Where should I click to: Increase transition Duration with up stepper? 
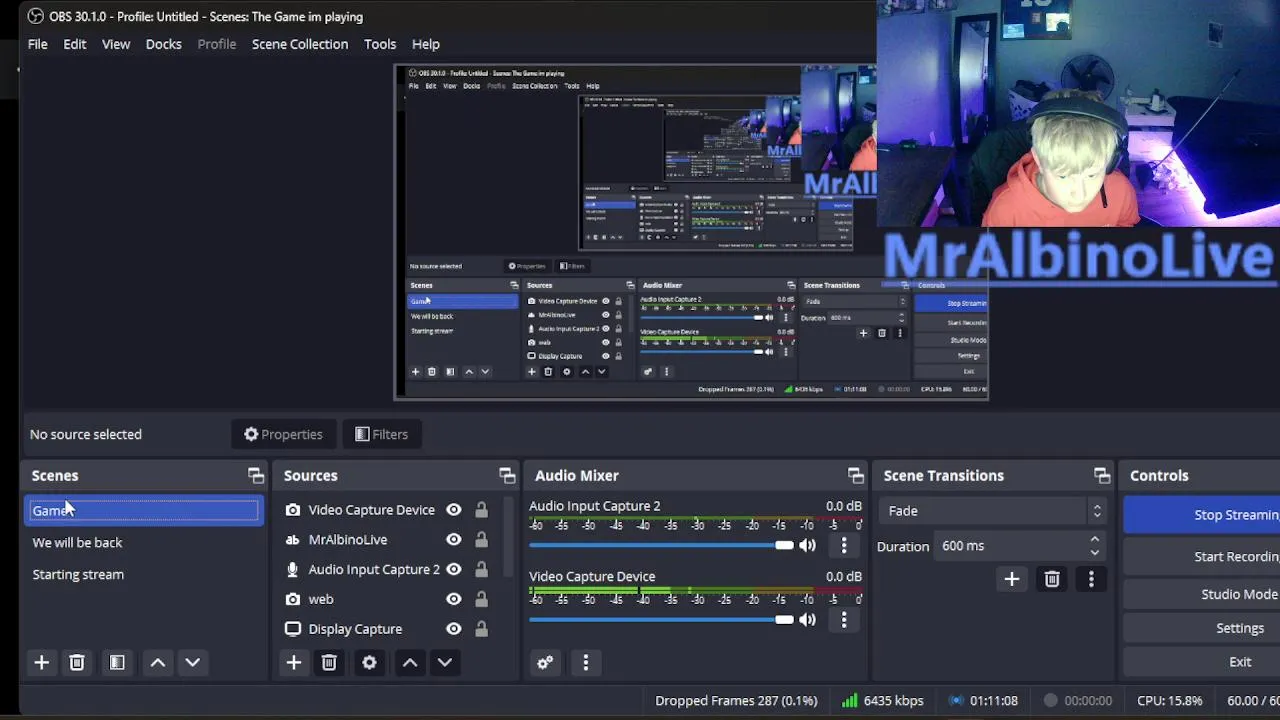[x=1095, y=540]
